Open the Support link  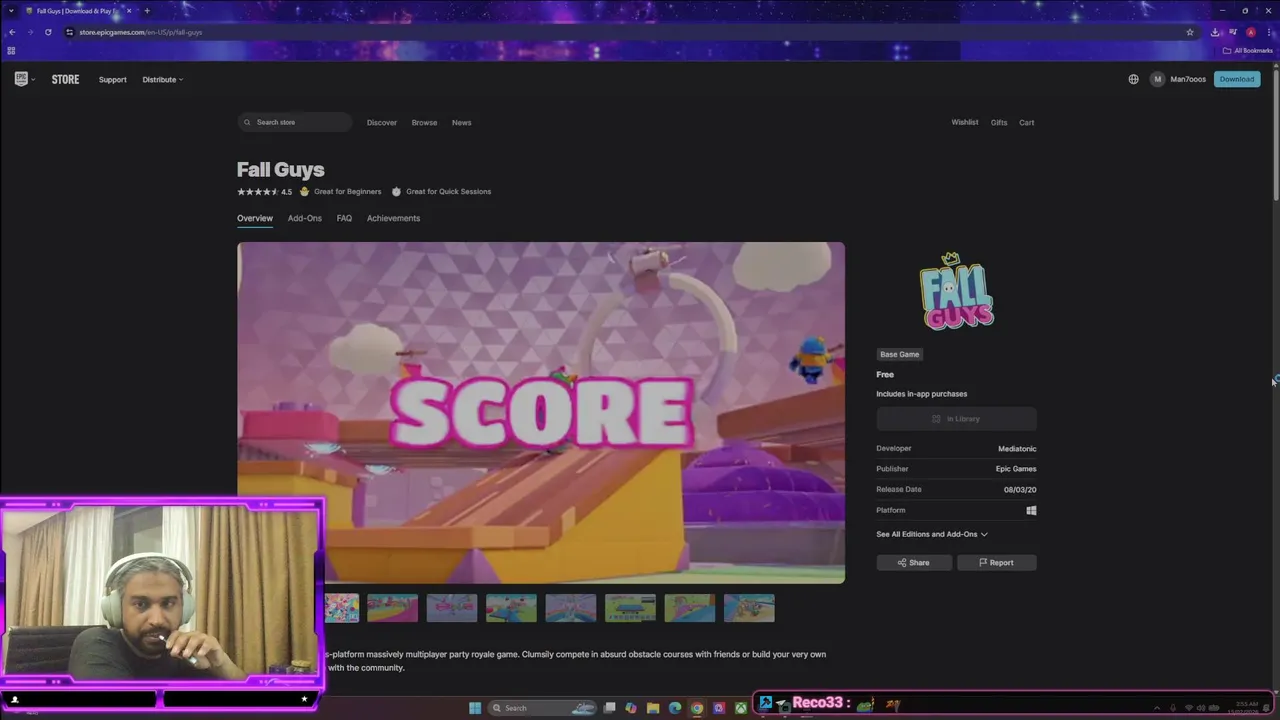(x=113, y=79)
